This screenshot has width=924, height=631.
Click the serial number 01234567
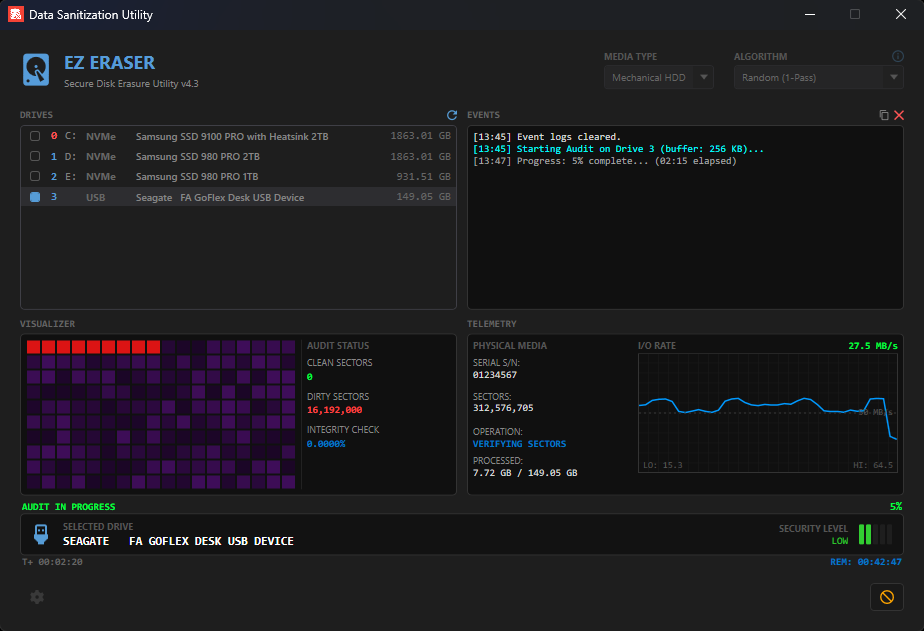click(494, 375)
